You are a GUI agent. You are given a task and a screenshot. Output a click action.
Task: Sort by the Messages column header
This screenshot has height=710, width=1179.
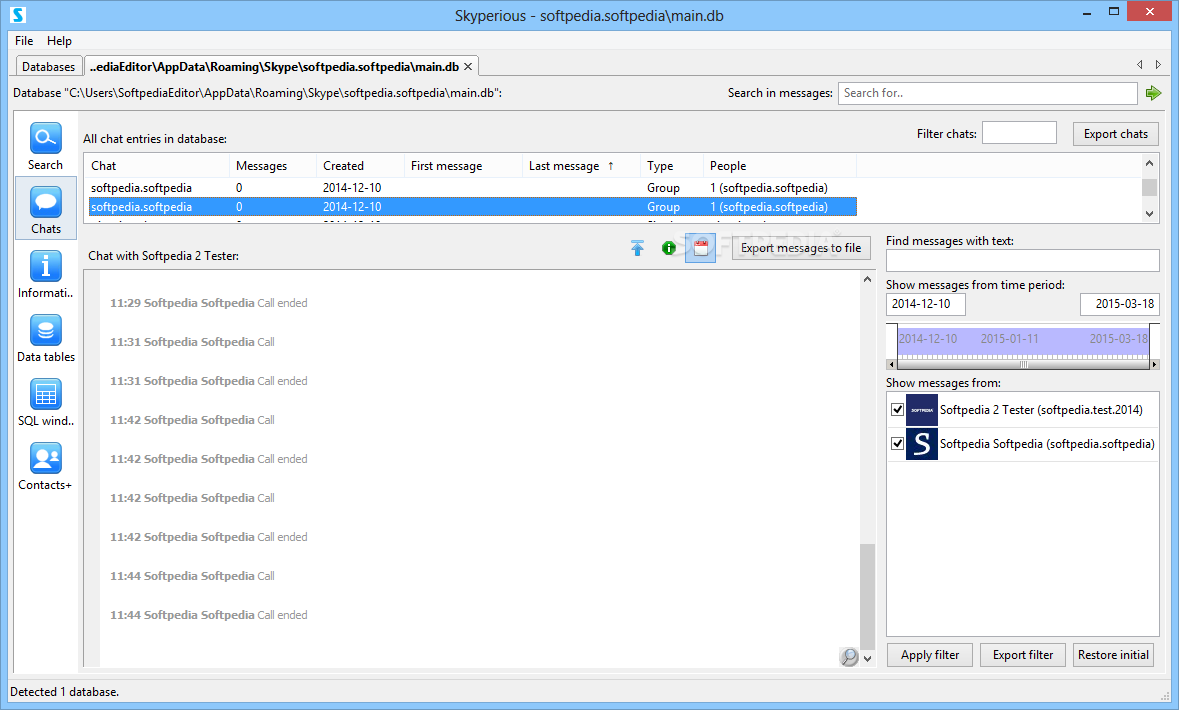273,166
